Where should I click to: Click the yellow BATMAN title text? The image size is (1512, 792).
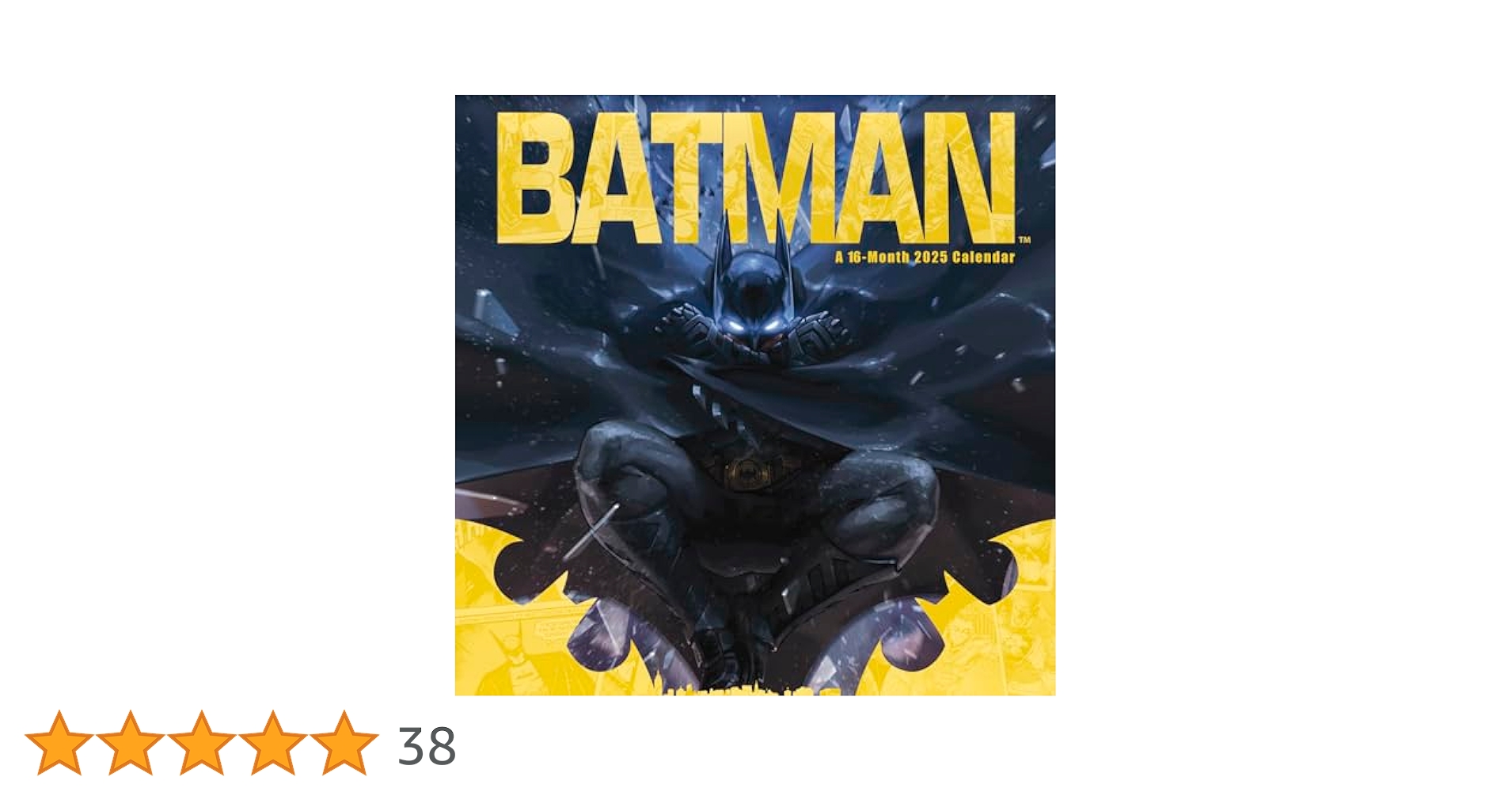point(755,177)
